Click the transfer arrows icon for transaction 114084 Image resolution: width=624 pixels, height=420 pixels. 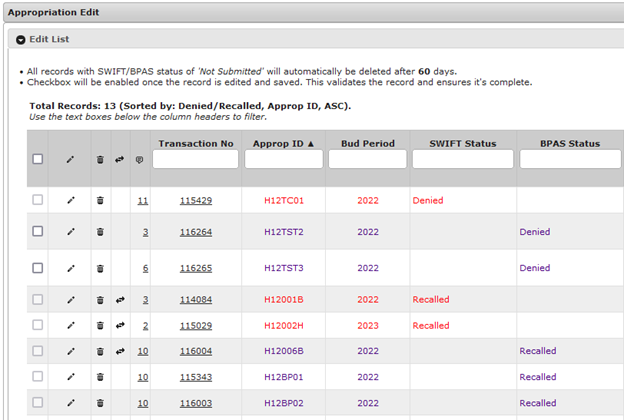[x=120, y=300]
